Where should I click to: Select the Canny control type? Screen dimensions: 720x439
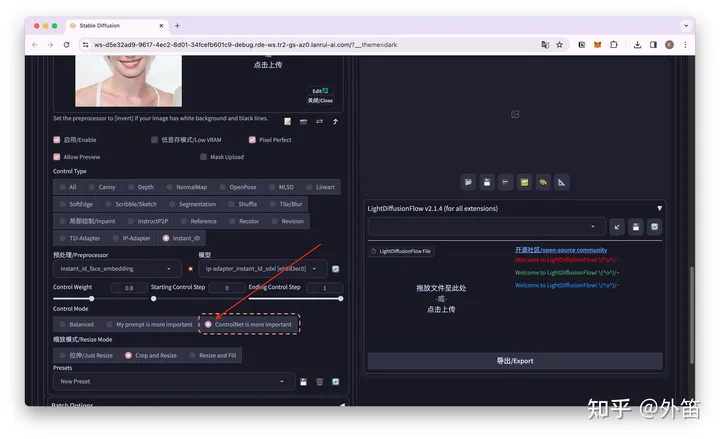tap(101, 187)
